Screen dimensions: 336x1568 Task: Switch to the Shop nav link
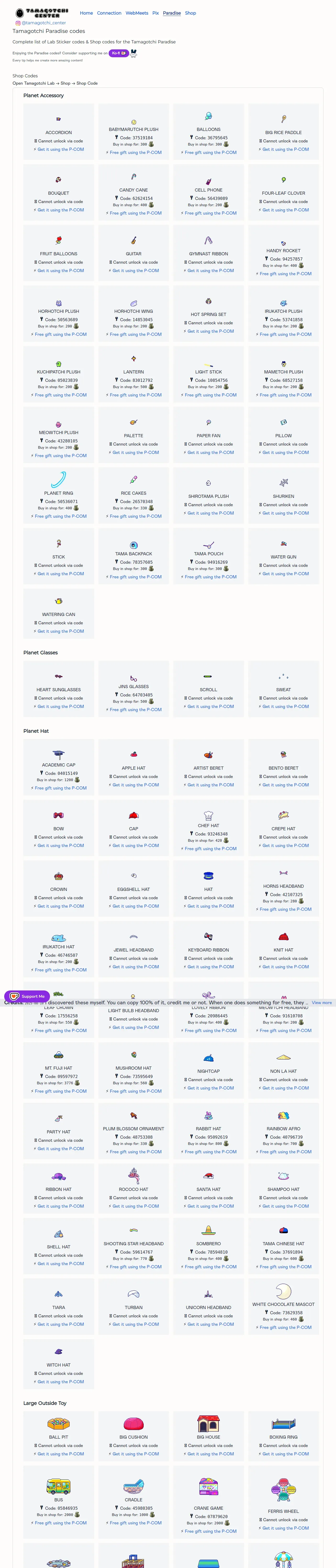point(190,13)
